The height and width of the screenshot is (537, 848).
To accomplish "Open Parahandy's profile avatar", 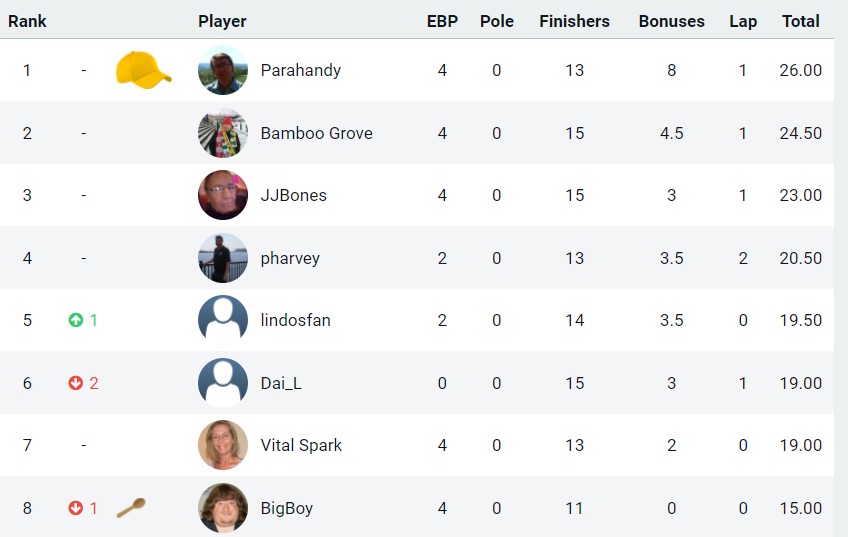I will click(x=223, y=70).
